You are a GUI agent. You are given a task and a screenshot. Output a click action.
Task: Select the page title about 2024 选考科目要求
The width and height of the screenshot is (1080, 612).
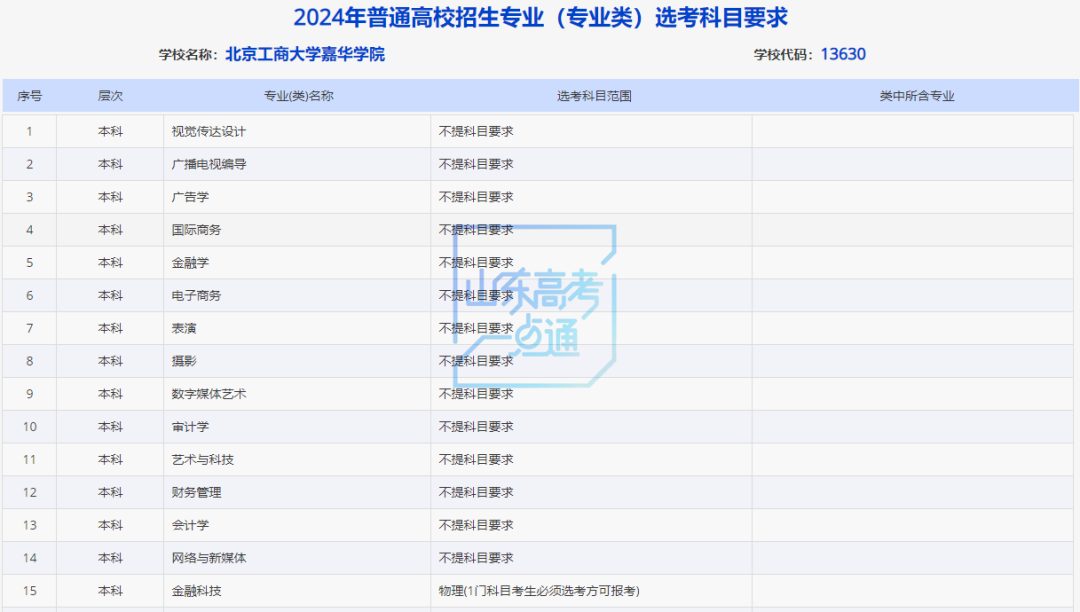click(540, 16)
